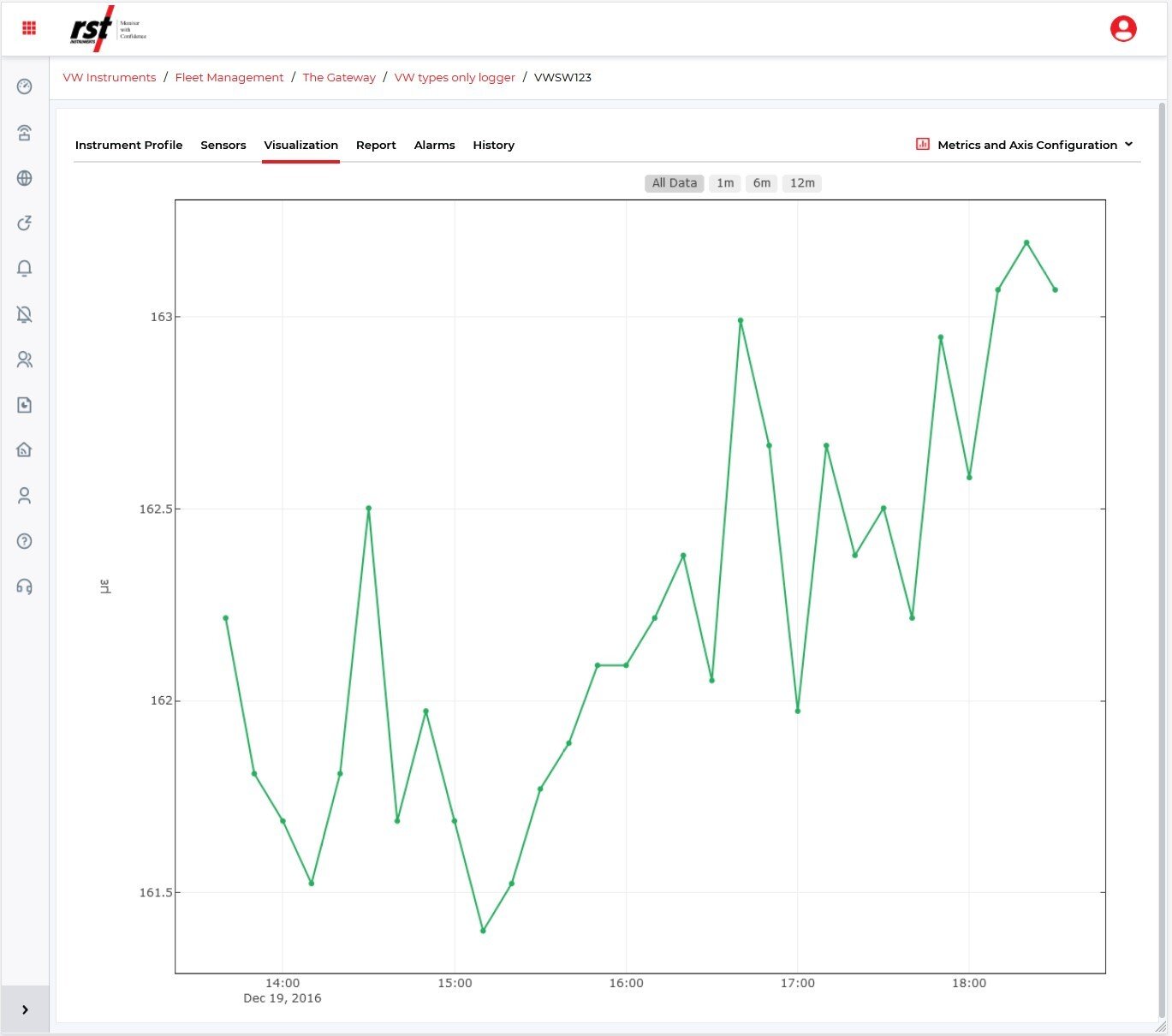Screen dimensions: 1172x1036
Task: Click the 163 y-axis tick label
Action: coord(161,317)
